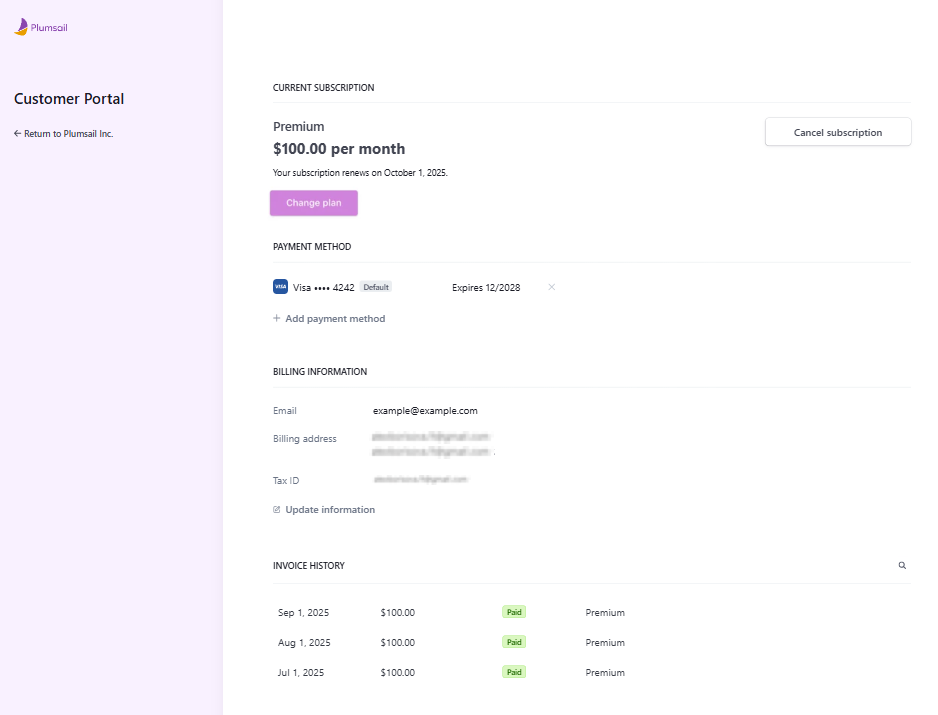This screenshot has height=715, width=938.
Task: Open the Sep 1, 2025 invoice
Action: tap(303, 613)
